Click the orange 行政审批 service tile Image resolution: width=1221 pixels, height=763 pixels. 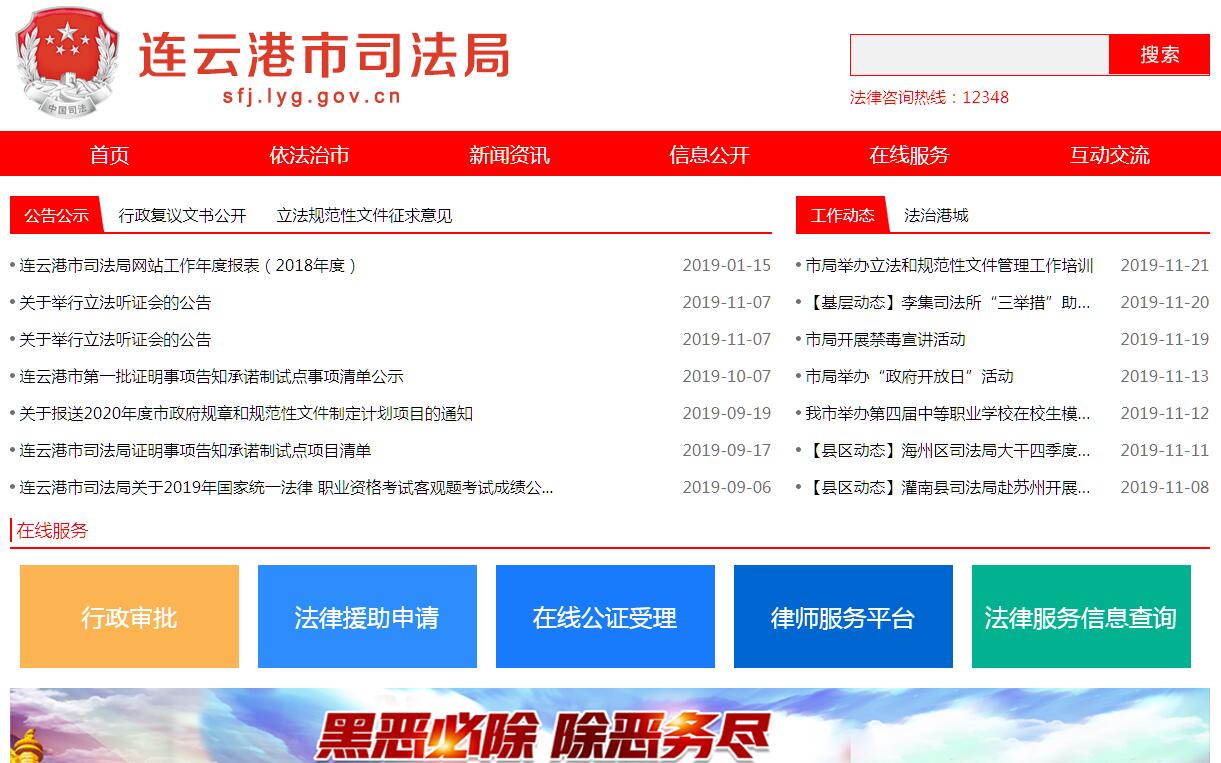click(129, 617)
